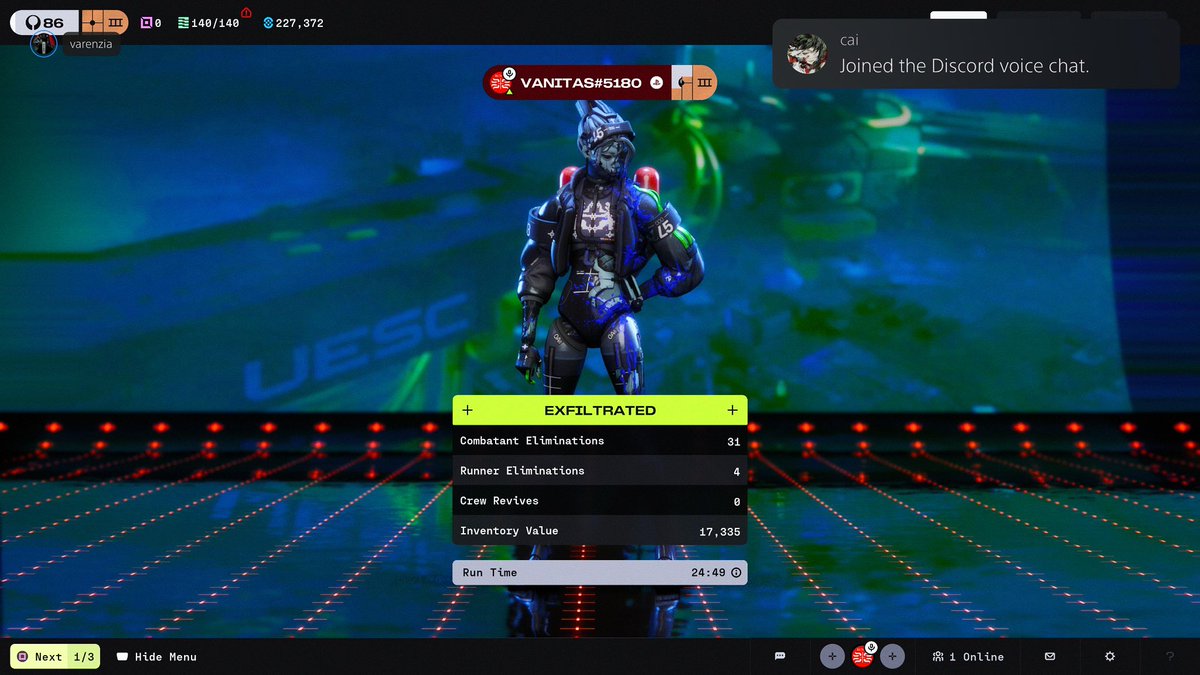Click the Inventory Value row
The width and height of the screenshot is (1200, 675).
600,531
